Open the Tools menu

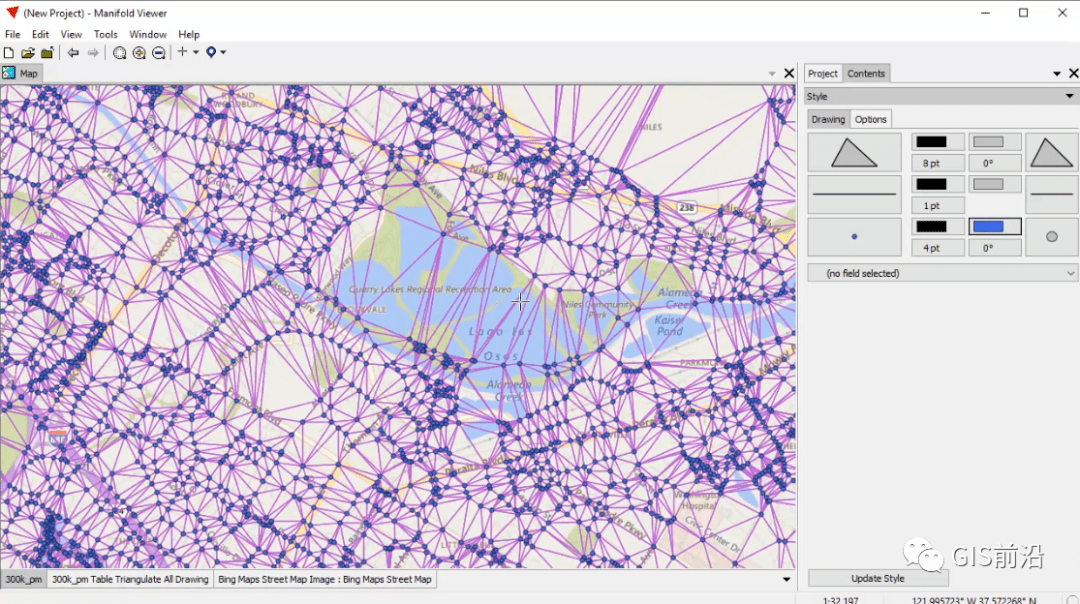coord(105,34)
